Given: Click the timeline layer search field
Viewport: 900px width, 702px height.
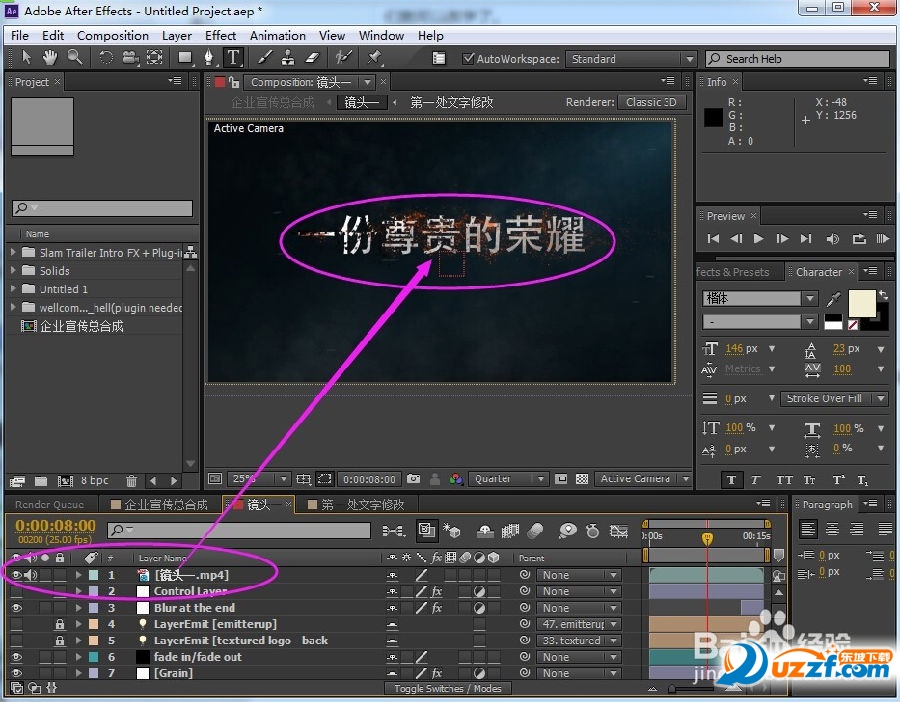Looking at the screenshot, I should (239, 530).
